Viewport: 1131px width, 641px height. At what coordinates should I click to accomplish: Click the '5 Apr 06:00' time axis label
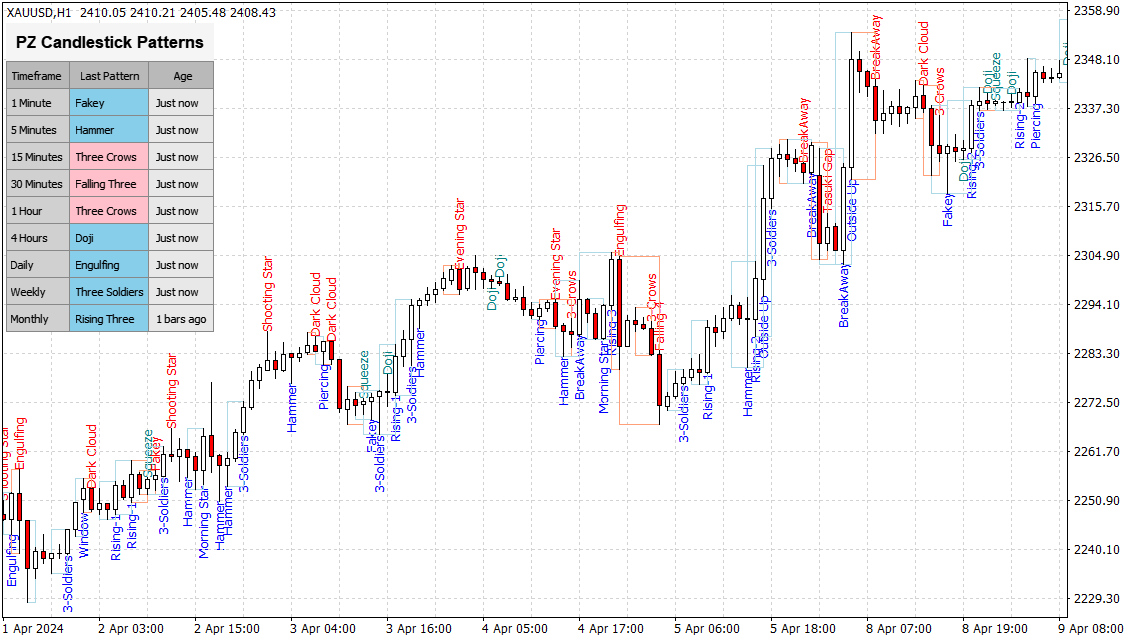(707, 629)
